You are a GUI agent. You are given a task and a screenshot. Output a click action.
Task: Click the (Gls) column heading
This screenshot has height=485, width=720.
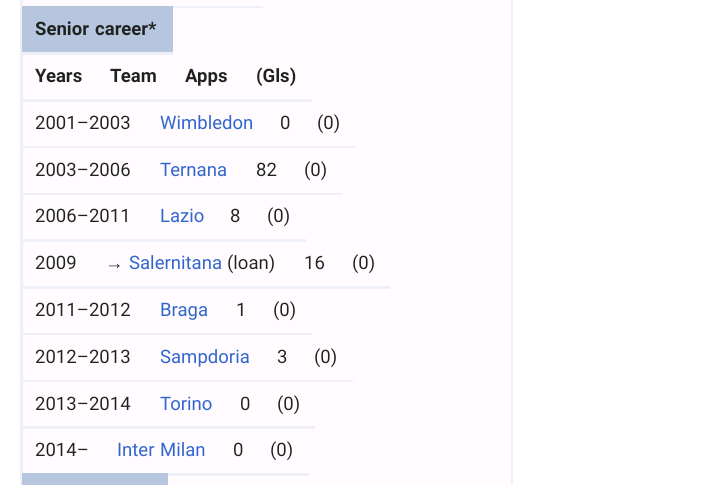(276, 76)
